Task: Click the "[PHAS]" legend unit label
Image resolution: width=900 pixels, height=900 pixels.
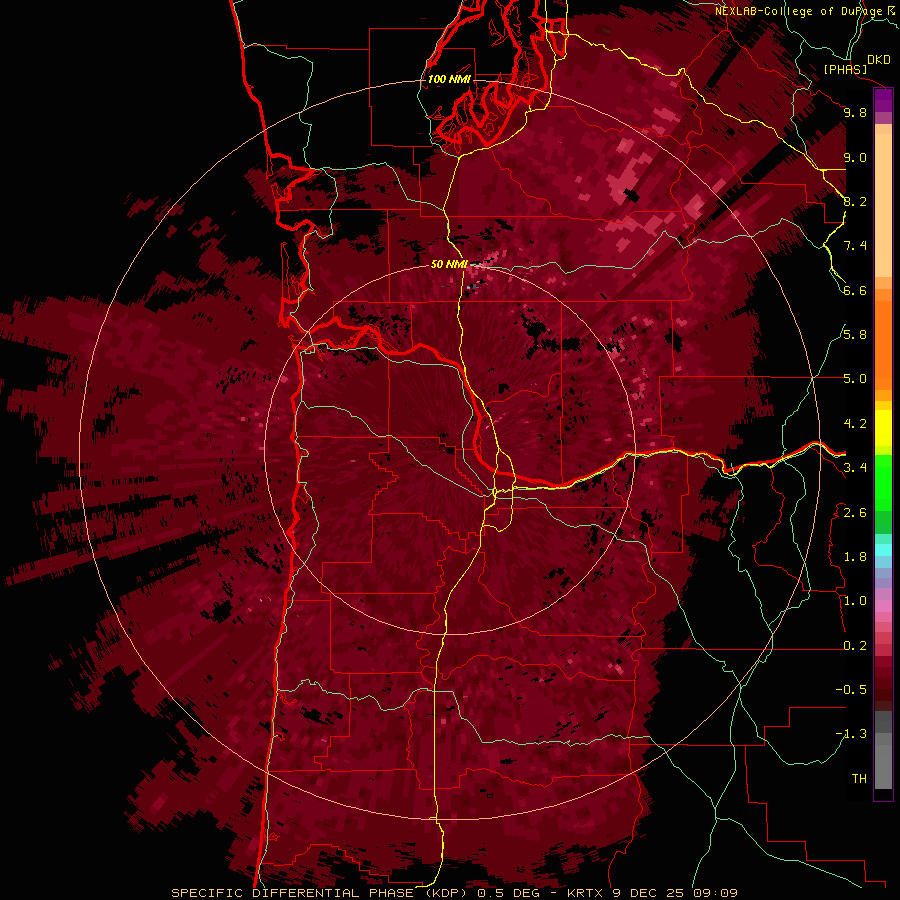Action: pos(845,69)
